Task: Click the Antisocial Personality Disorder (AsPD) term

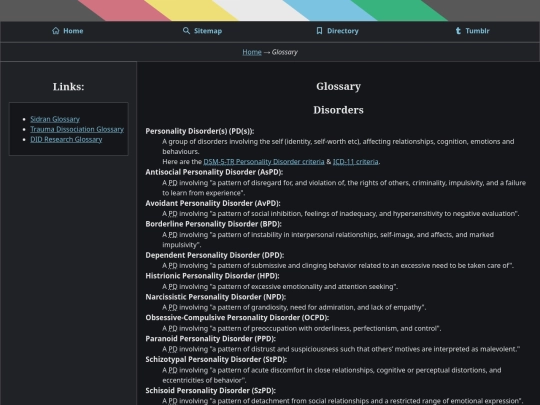Action: point(214,172)
